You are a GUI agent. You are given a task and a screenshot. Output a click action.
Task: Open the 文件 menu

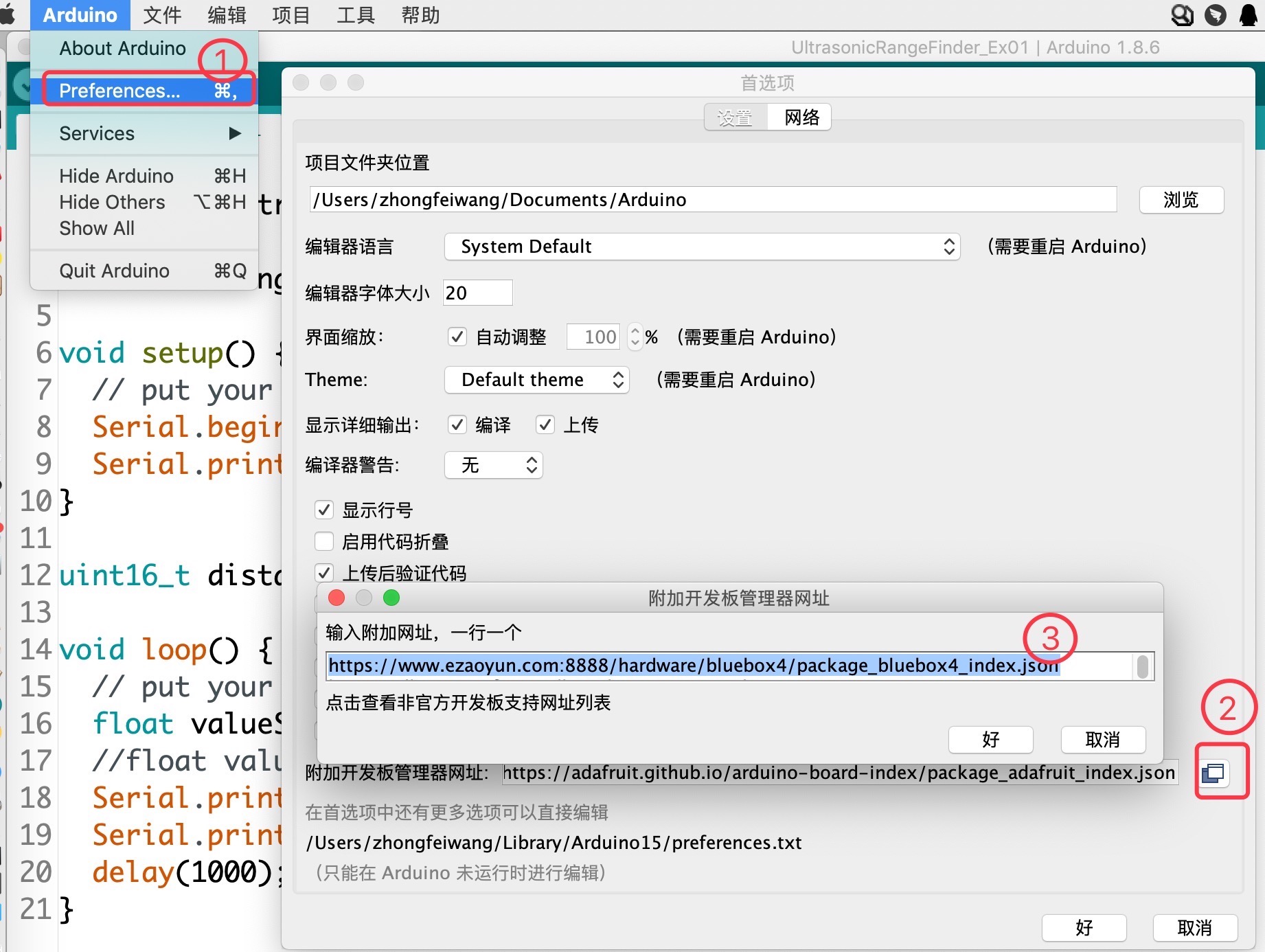[162, 15]
